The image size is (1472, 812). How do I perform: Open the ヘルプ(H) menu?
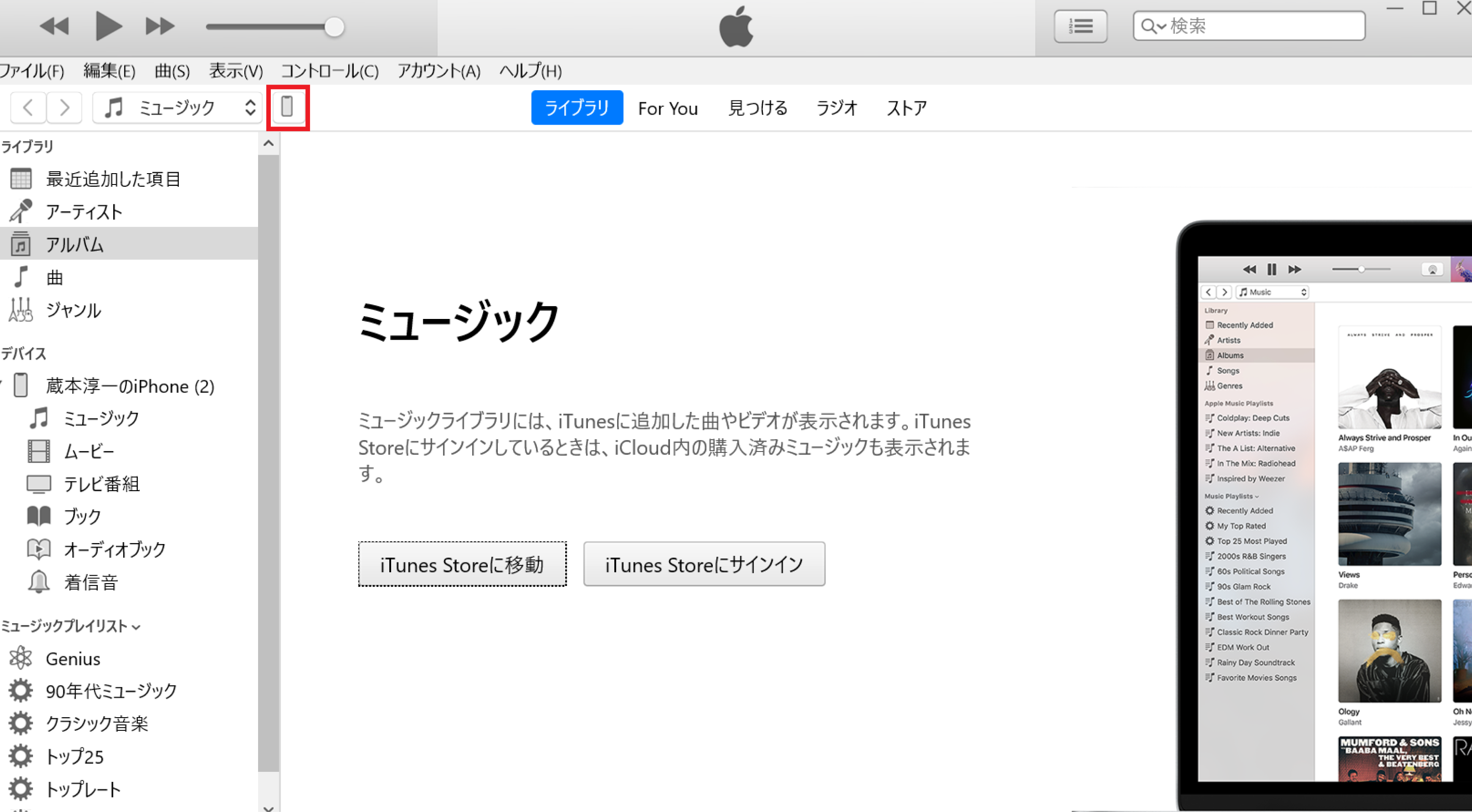[530, 71]
